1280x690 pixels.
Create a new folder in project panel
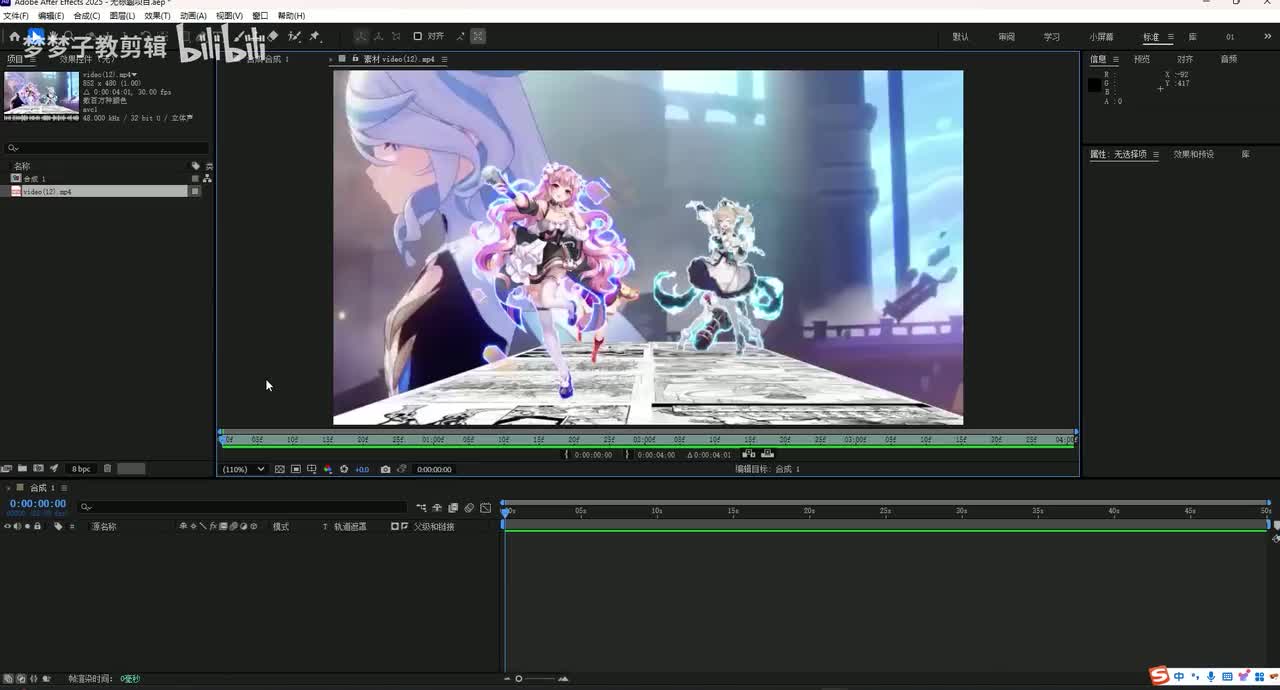click(x=22, y=468)
